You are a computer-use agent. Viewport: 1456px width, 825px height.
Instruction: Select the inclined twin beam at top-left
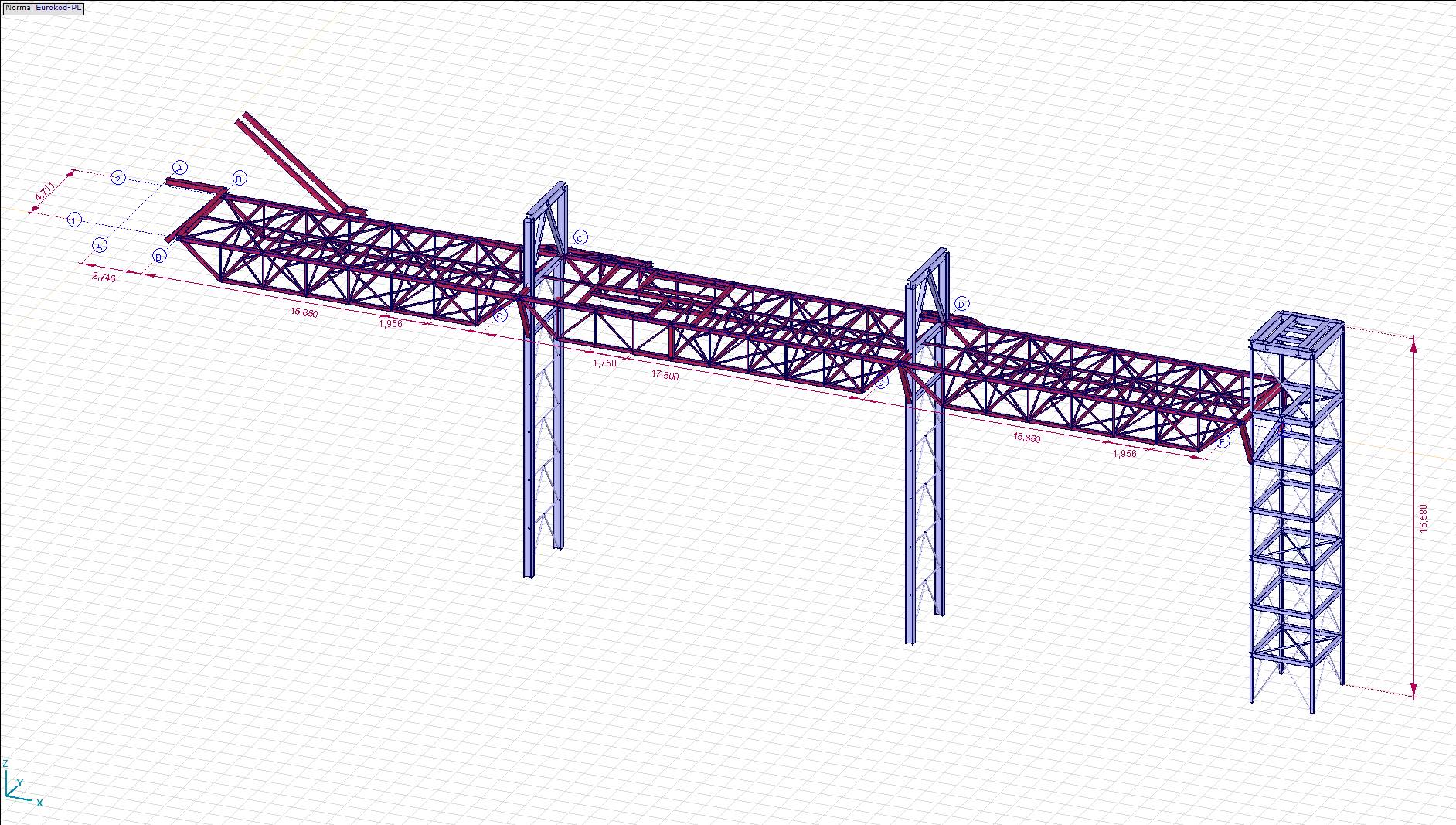(294, 164)
